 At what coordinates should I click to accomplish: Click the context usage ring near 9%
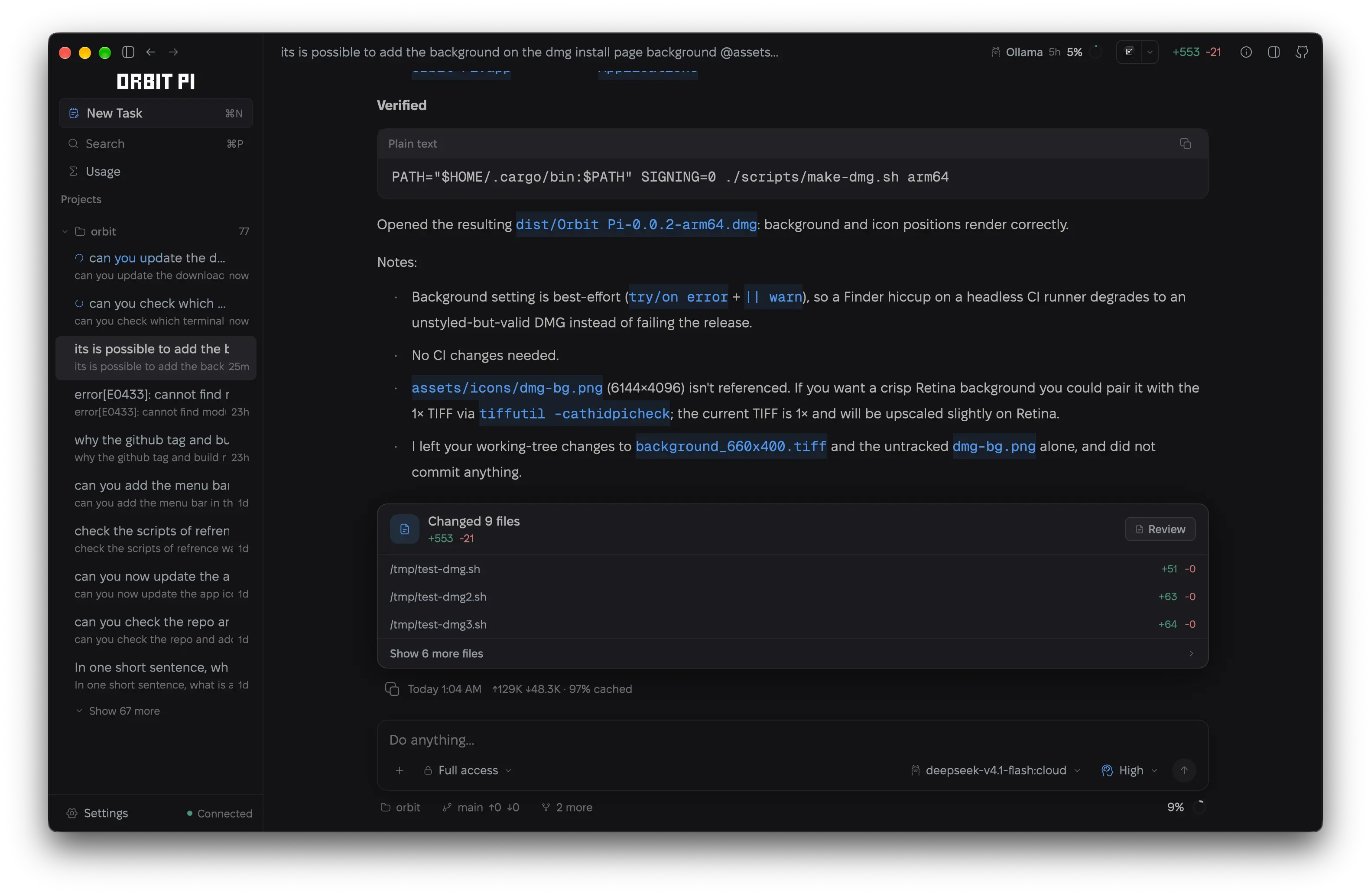pyautogui.click(x=1200, y=807)
